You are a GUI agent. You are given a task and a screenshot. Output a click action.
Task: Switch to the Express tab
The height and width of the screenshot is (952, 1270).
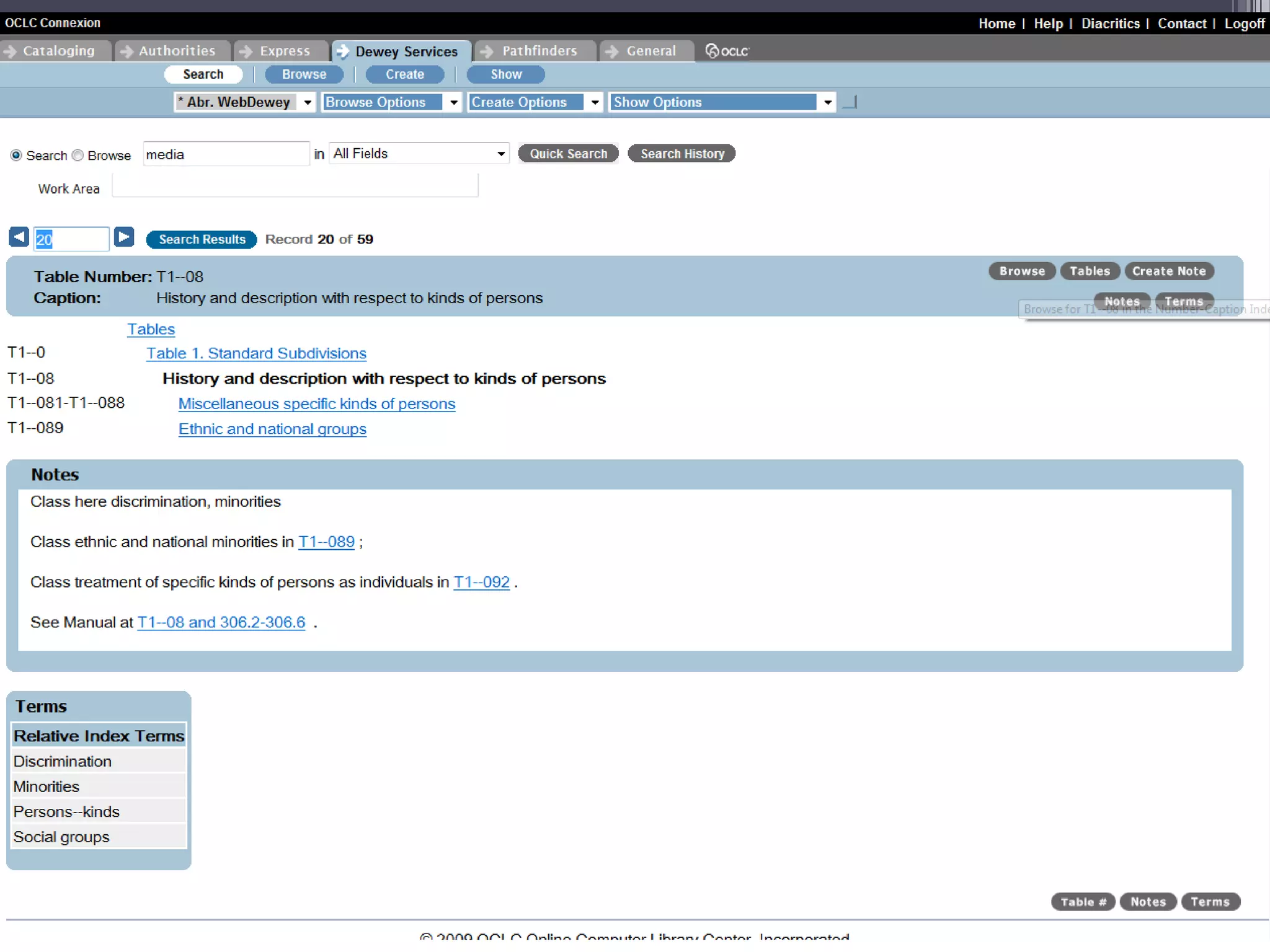pyautogui.click(x=284, y=51)
